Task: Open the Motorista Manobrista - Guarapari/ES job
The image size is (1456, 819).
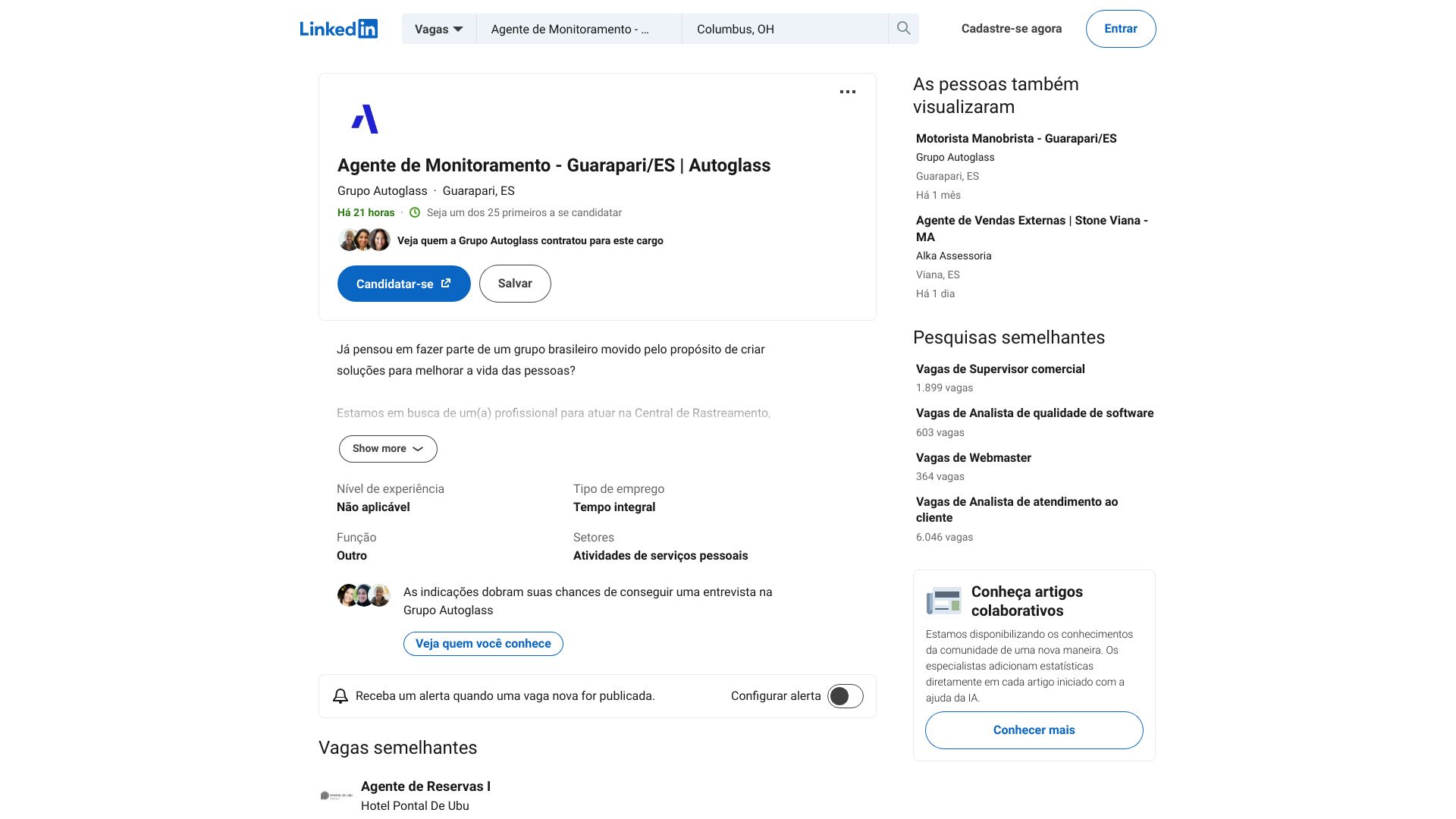Action: click(x=1016, y=139)
